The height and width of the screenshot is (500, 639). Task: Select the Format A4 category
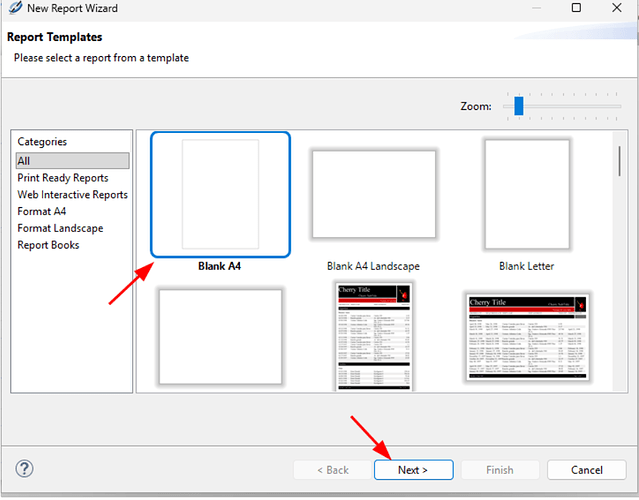coord(42,212)
